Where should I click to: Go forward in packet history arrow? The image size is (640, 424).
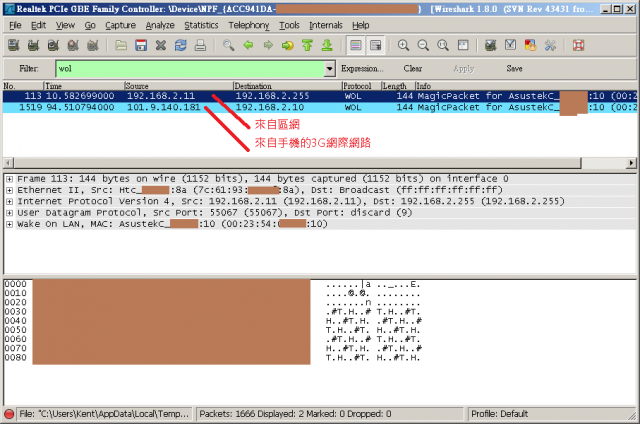click(x=268, y=45)
